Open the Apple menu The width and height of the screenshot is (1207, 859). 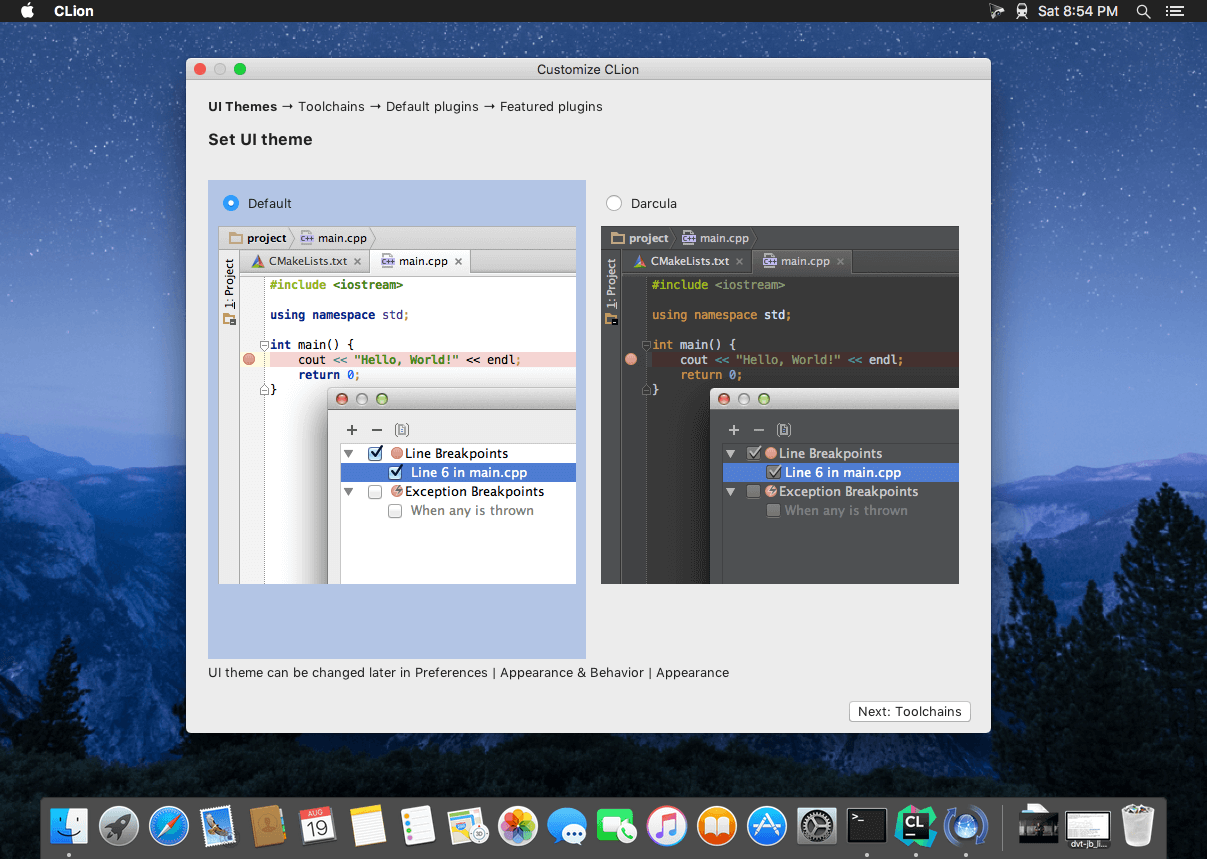pyautogui.click(x=28, y=11)
